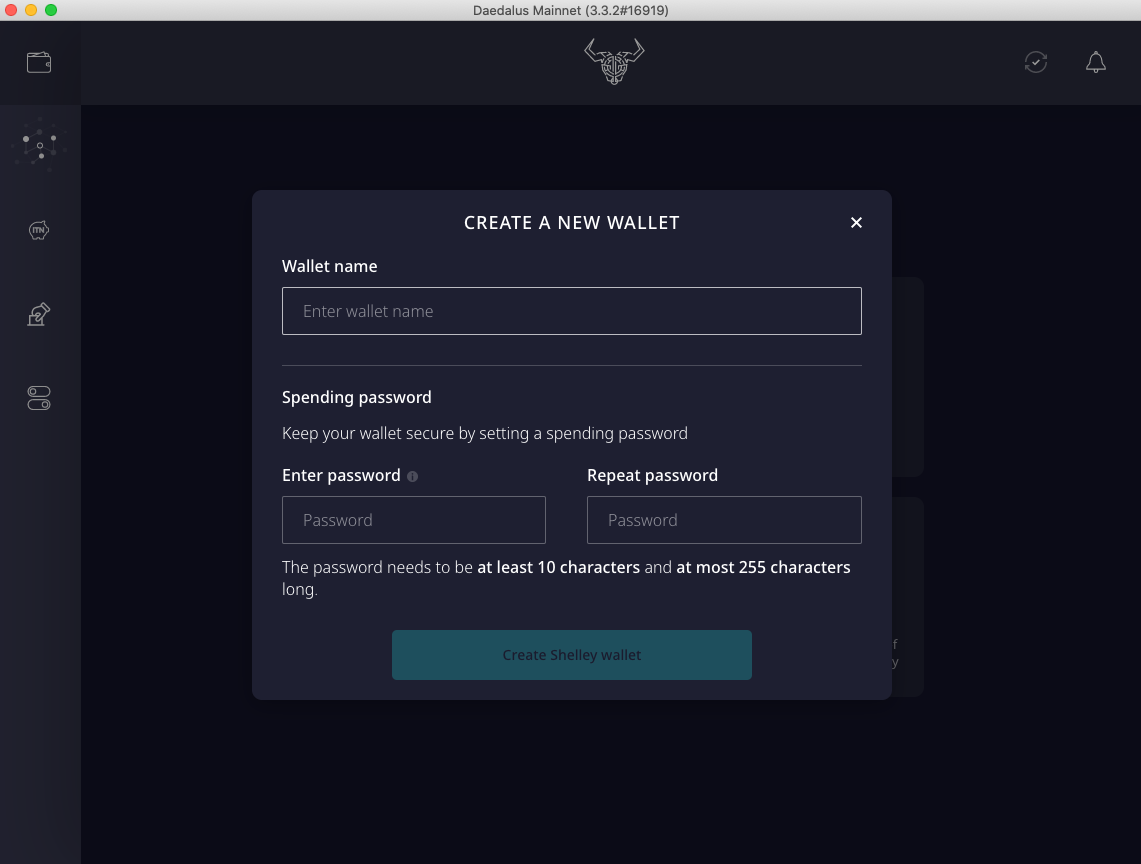Image resolution: width=1141 pixels, height=864 pixels.
Task: Click the Create Shelley wallet button
Action: tap(572, 655)
